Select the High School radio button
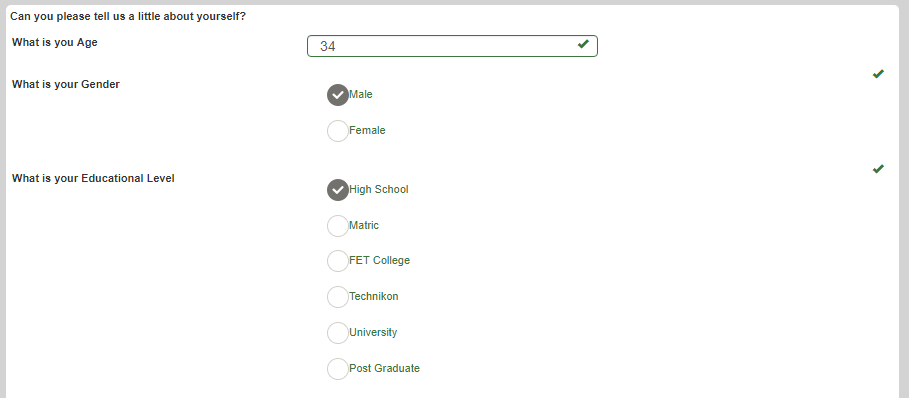 coord(338,190)
